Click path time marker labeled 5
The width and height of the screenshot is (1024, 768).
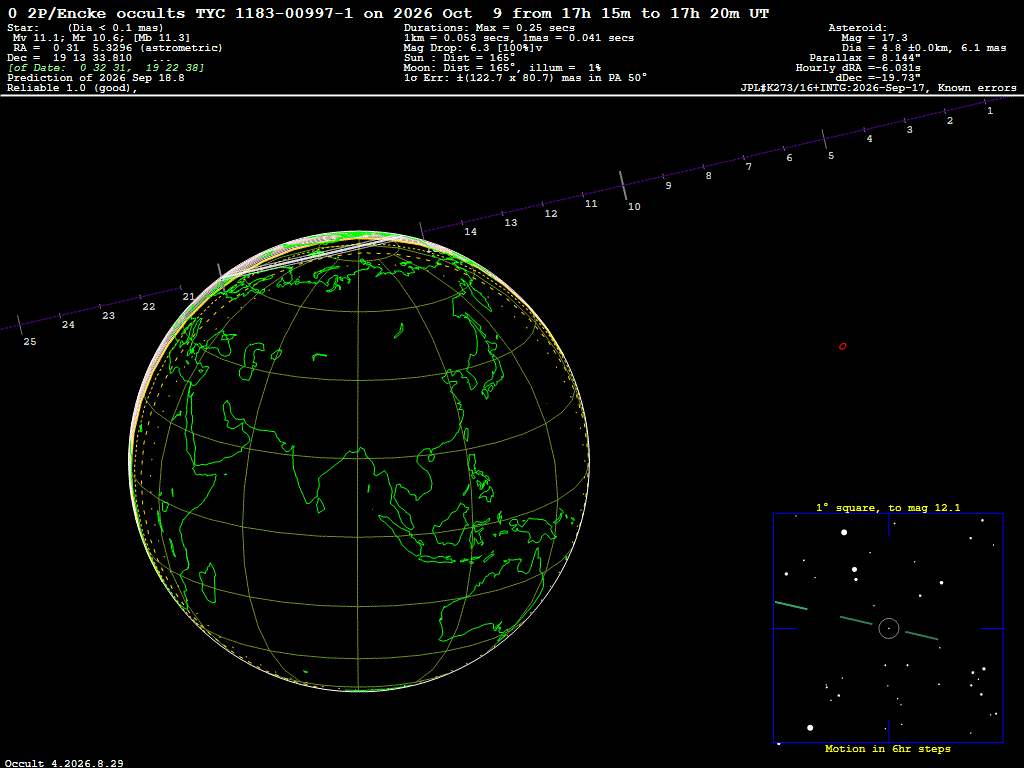831,155
